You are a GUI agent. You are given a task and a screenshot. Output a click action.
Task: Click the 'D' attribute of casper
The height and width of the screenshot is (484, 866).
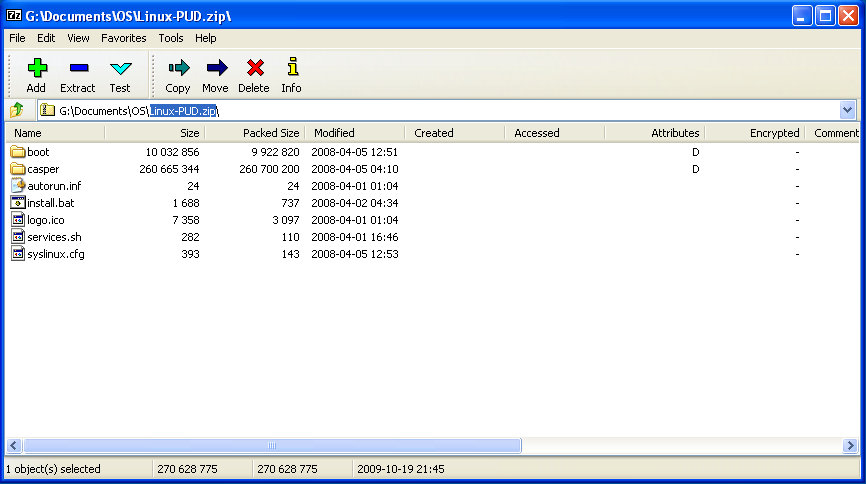coord(695,169)
